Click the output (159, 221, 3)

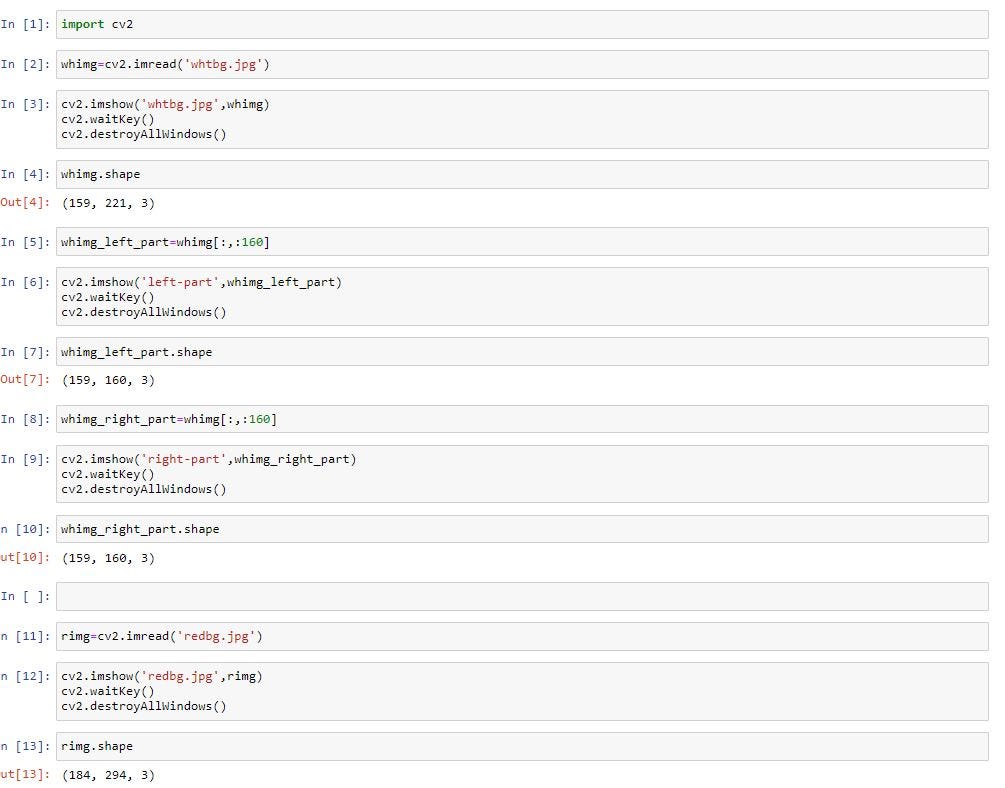pyautogui.click(x=108, y=203)
